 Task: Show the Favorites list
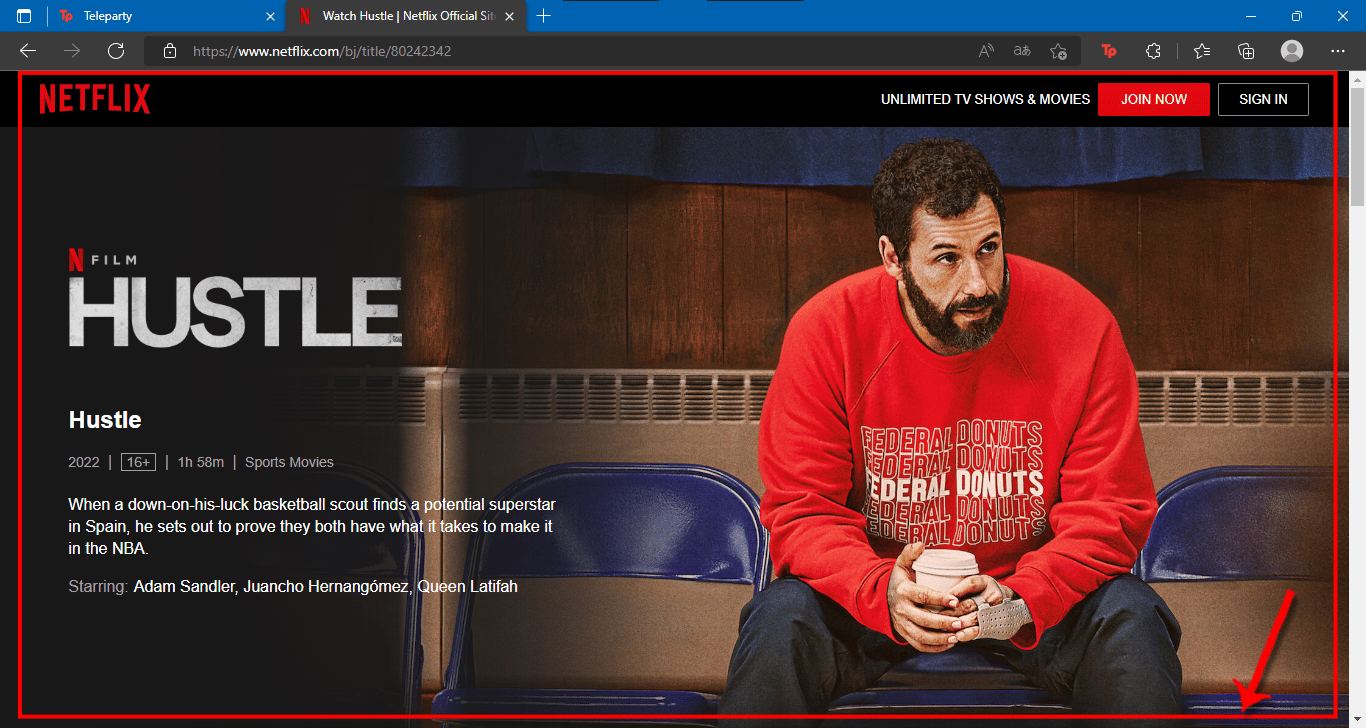click(1202, 51)
